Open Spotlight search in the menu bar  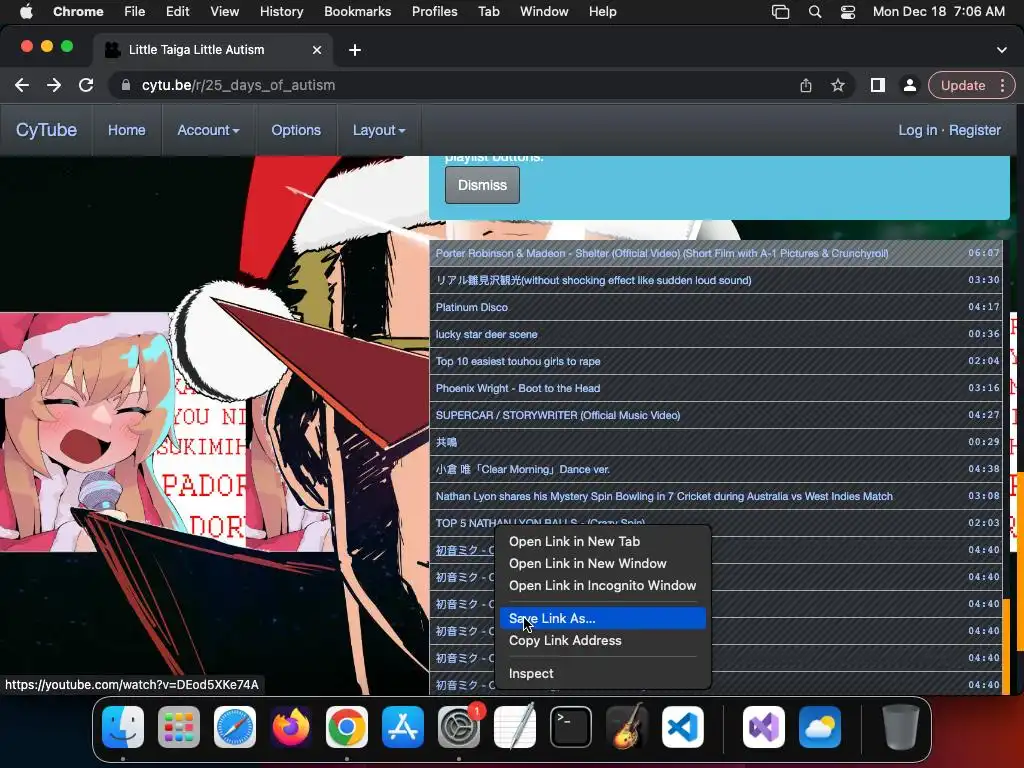click(814, 12)
